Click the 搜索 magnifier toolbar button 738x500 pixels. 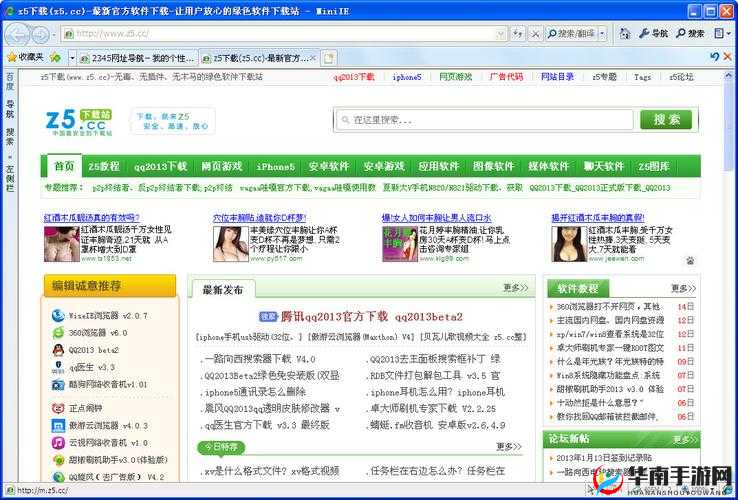coord(690,33)
